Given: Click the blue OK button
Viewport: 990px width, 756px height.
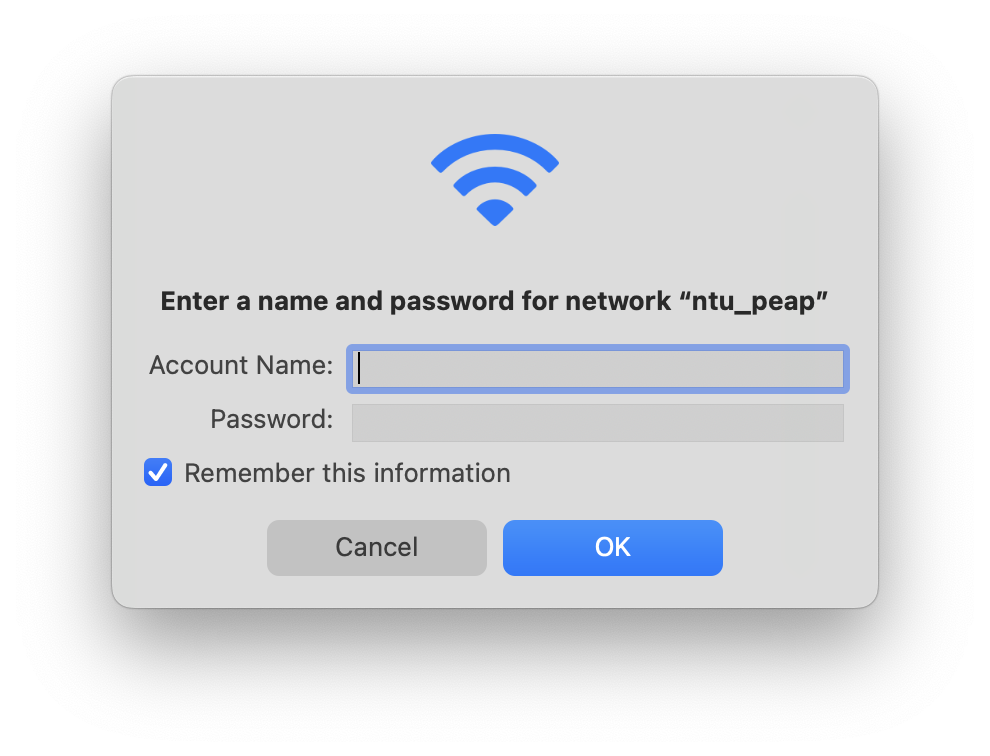Looking at the screenshot, I should tap(612, 548).
